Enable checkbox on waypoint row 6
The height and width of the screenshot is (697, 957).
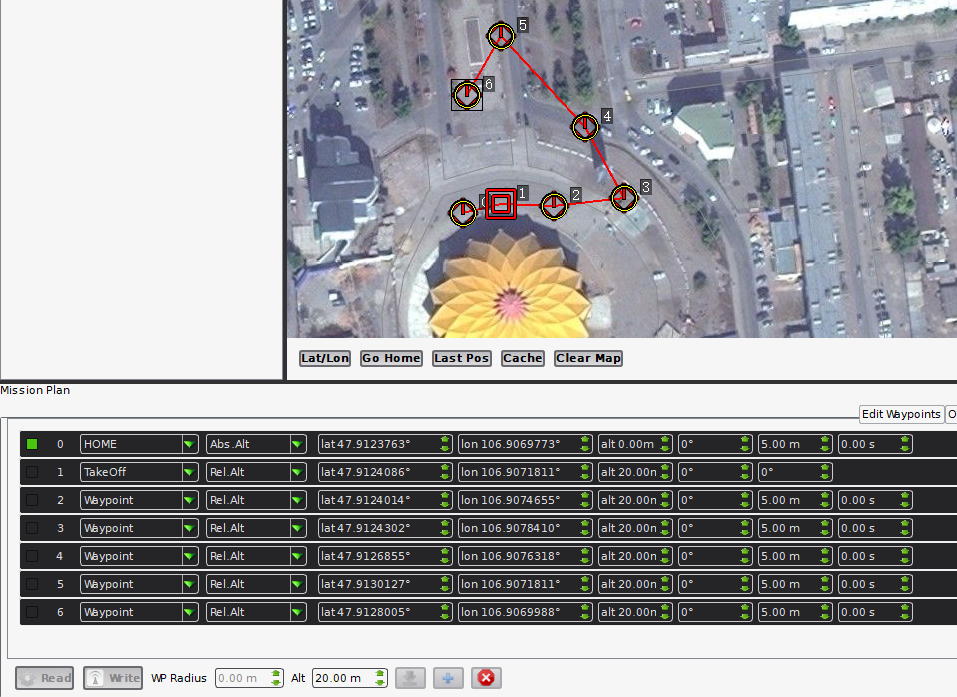tap(32, 612)
